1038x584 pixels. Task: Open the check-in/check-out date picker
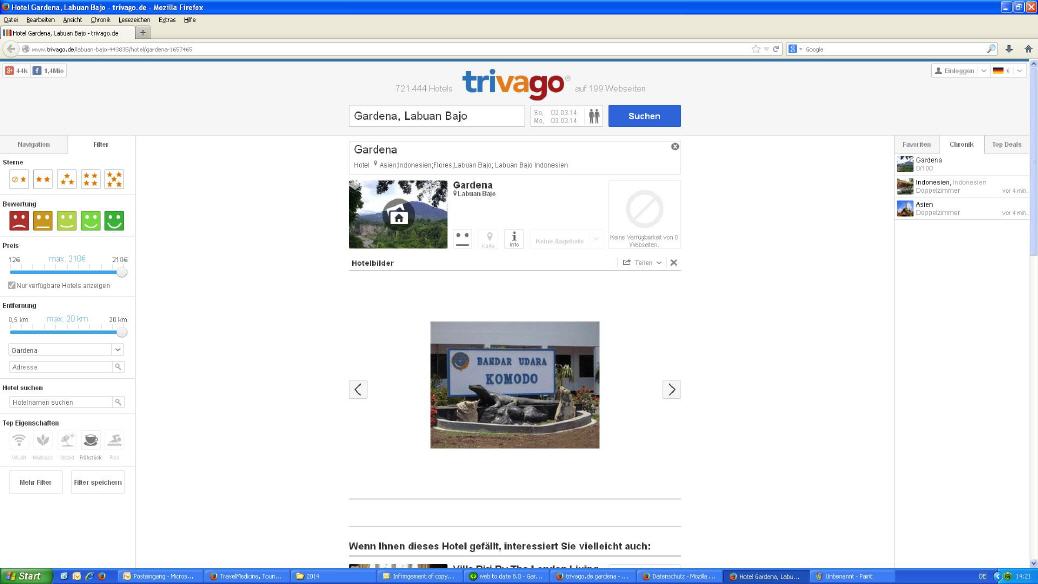[556, 117]
